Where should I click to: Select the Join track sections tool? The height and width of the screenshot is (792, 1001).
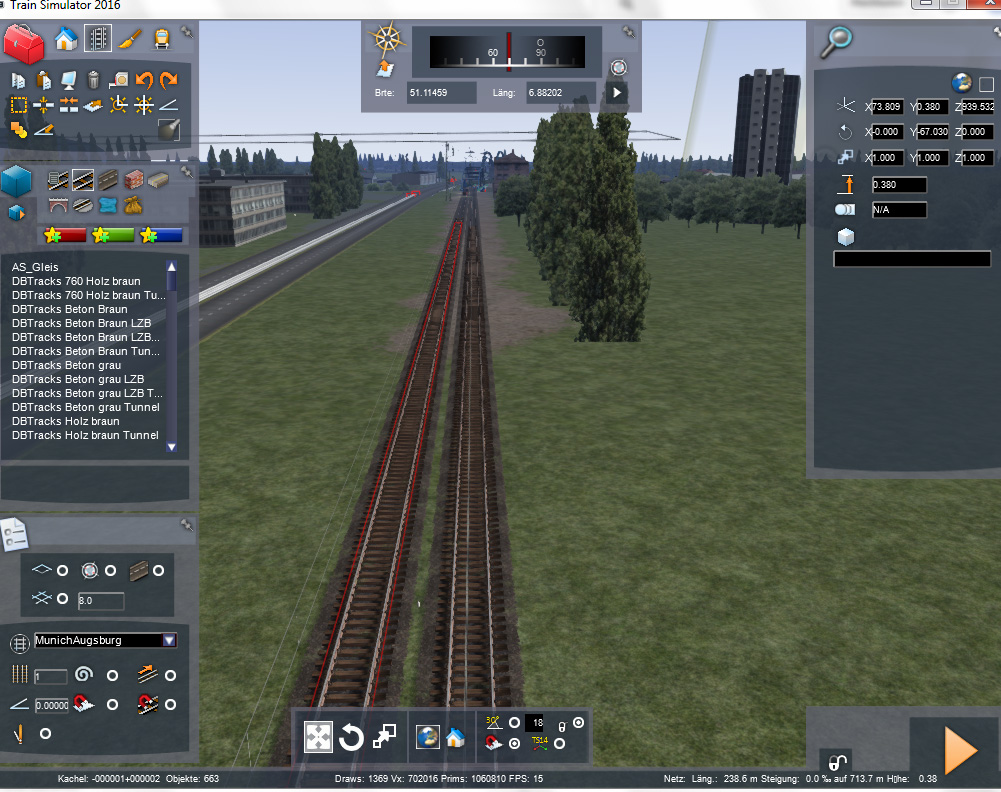click(68, 105)
